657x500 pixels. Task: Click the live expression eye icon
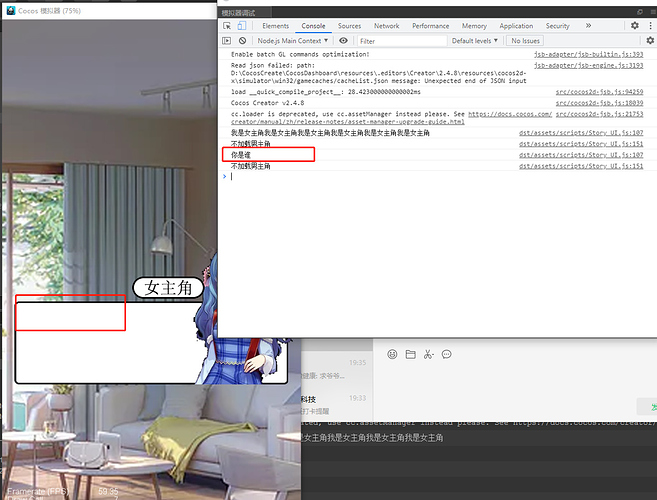tap(343, 41)
